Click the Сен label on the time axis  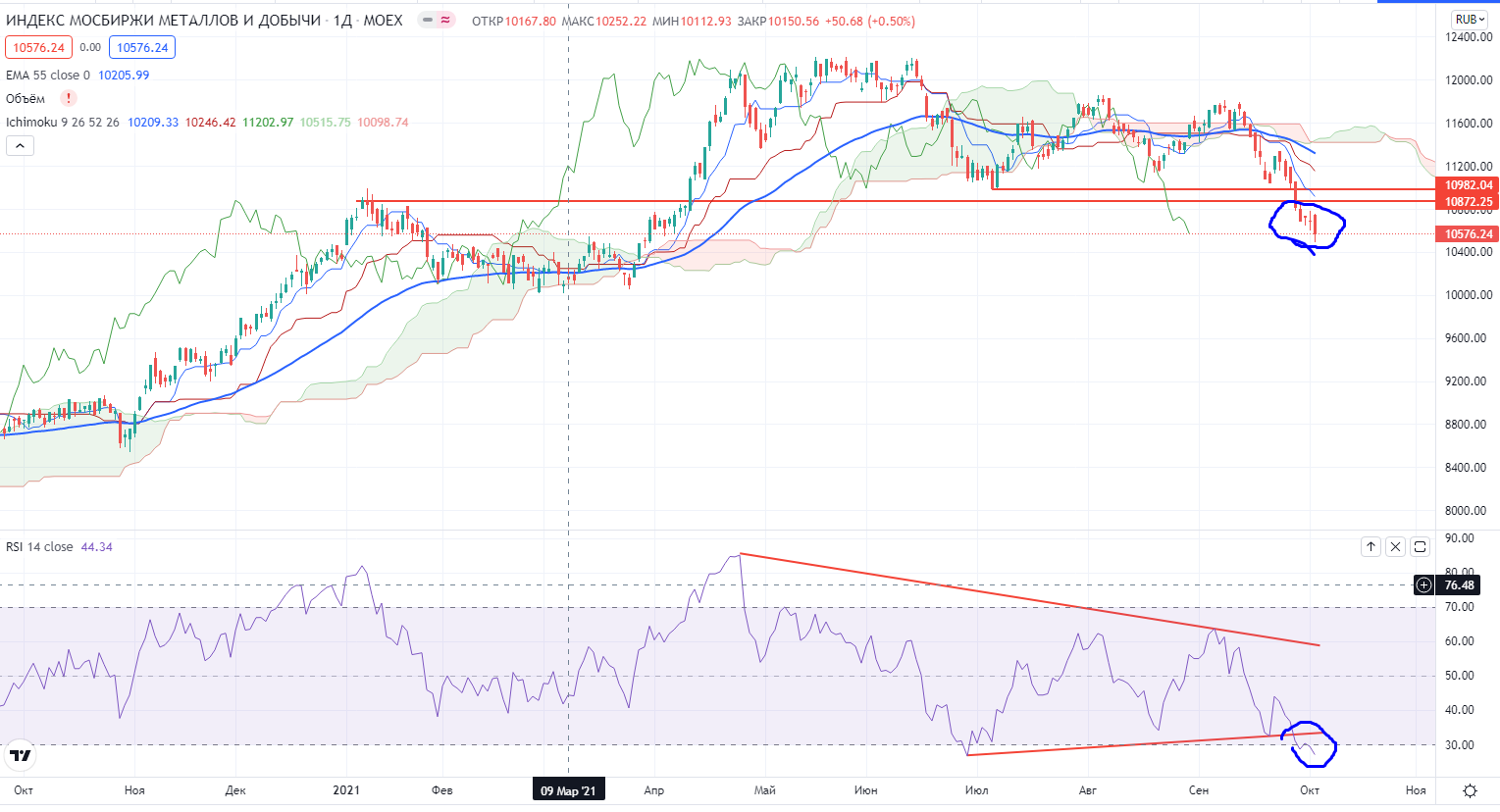(1199, 790)
